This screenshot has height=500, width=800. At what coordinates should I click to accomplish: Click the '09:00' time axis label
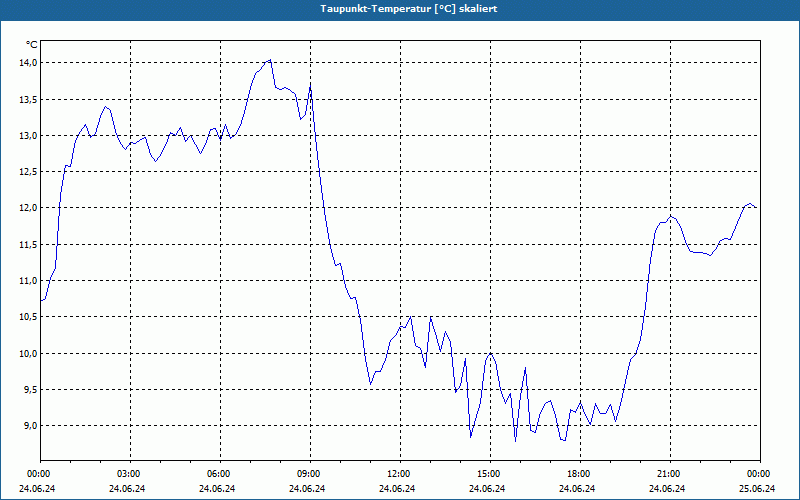(307, 474)
